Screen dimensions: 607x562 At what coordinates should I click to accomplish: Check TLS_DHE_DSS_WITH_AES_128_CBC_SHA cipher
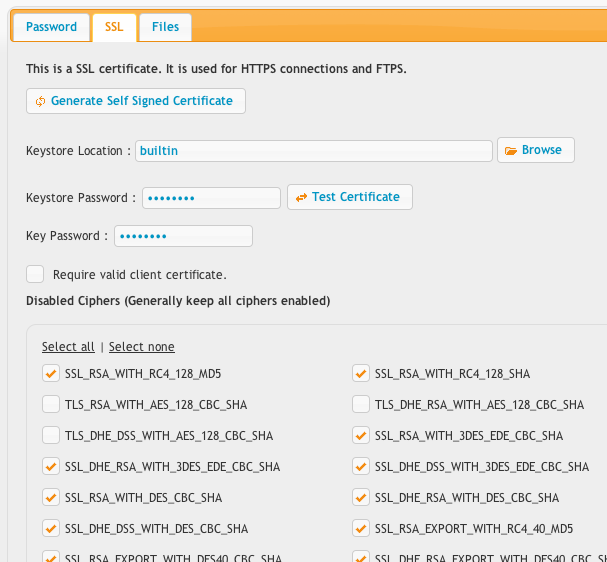51,435
